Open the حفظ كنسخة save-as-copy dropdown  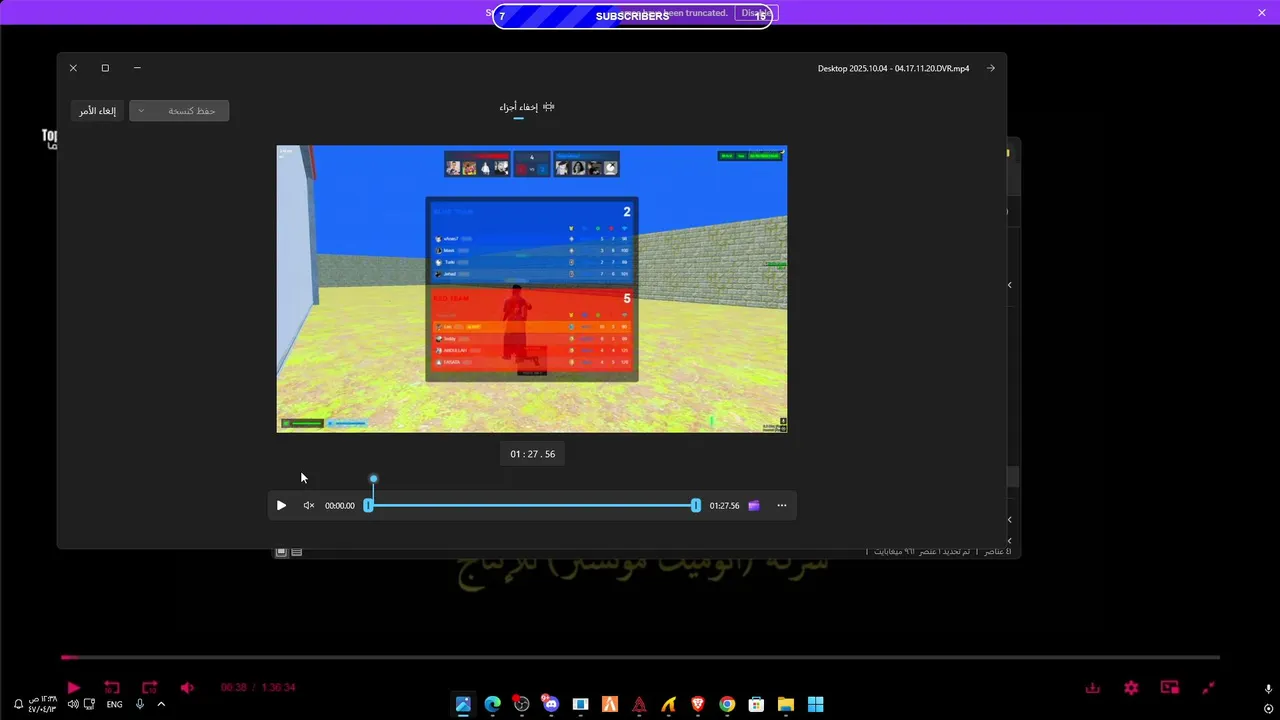[x=179, y=111]
